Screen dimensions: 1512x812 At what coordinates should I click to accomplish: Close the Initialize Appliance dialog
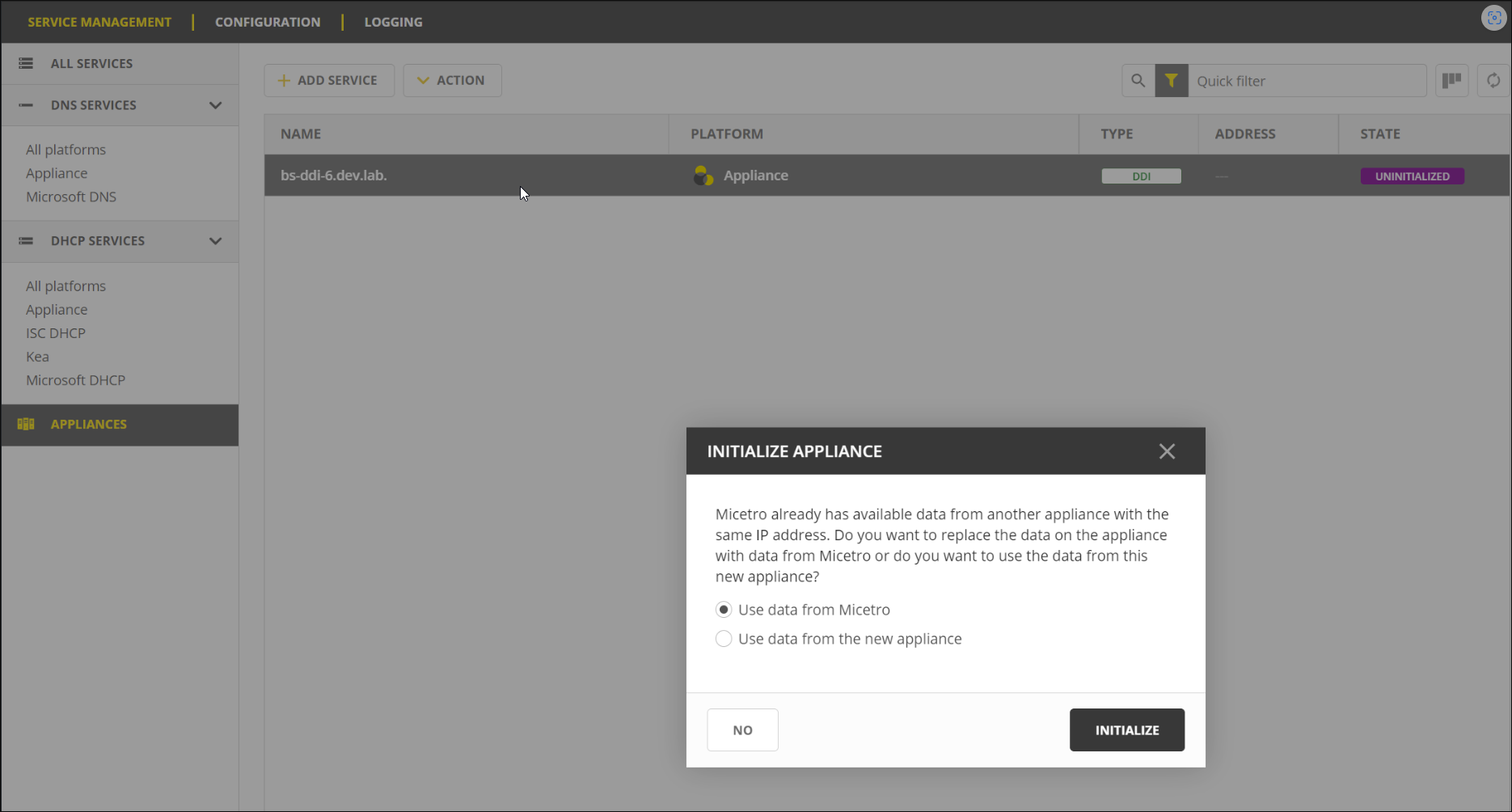tap(1166, 451)
